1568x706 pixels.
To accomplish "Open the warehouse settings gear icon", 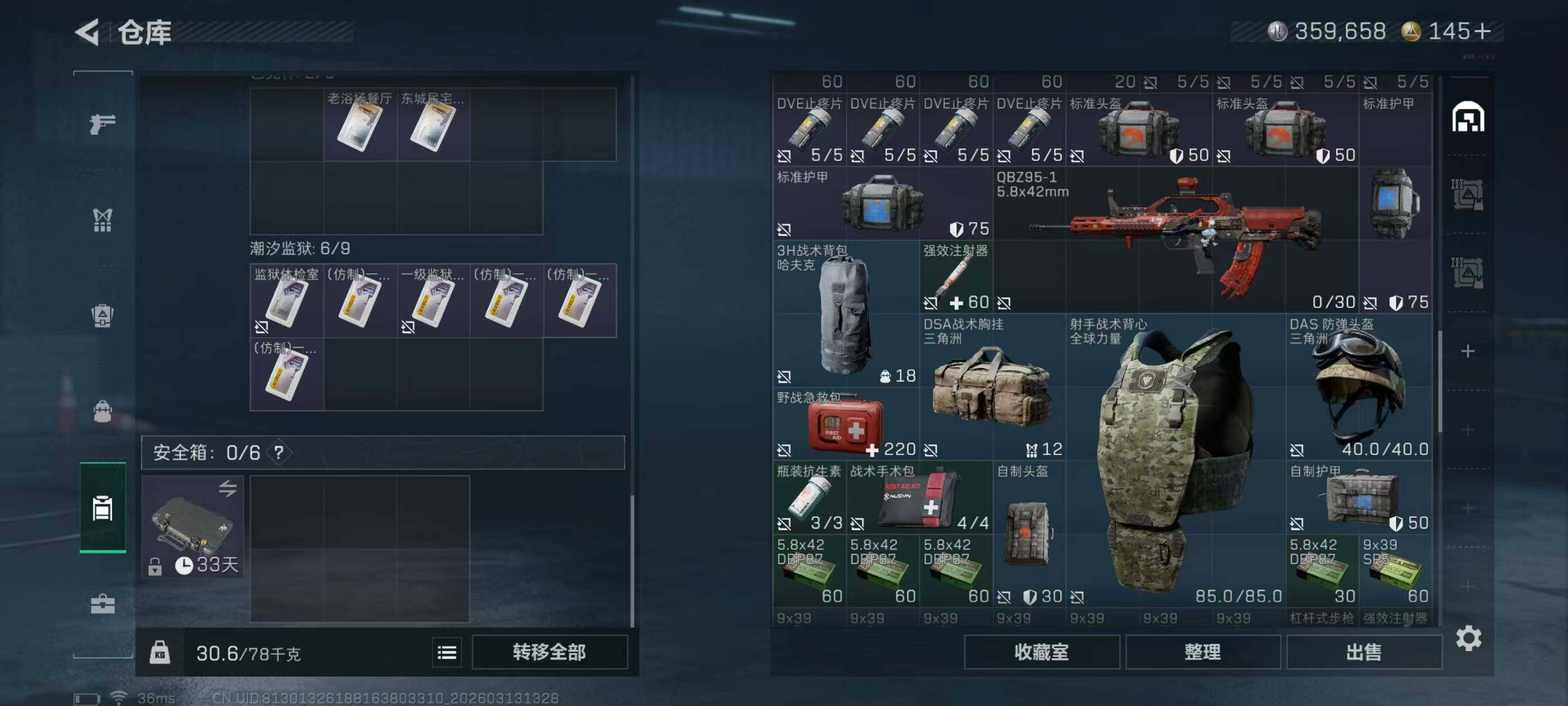I will pyautogui.click(x=1468, y=638).
